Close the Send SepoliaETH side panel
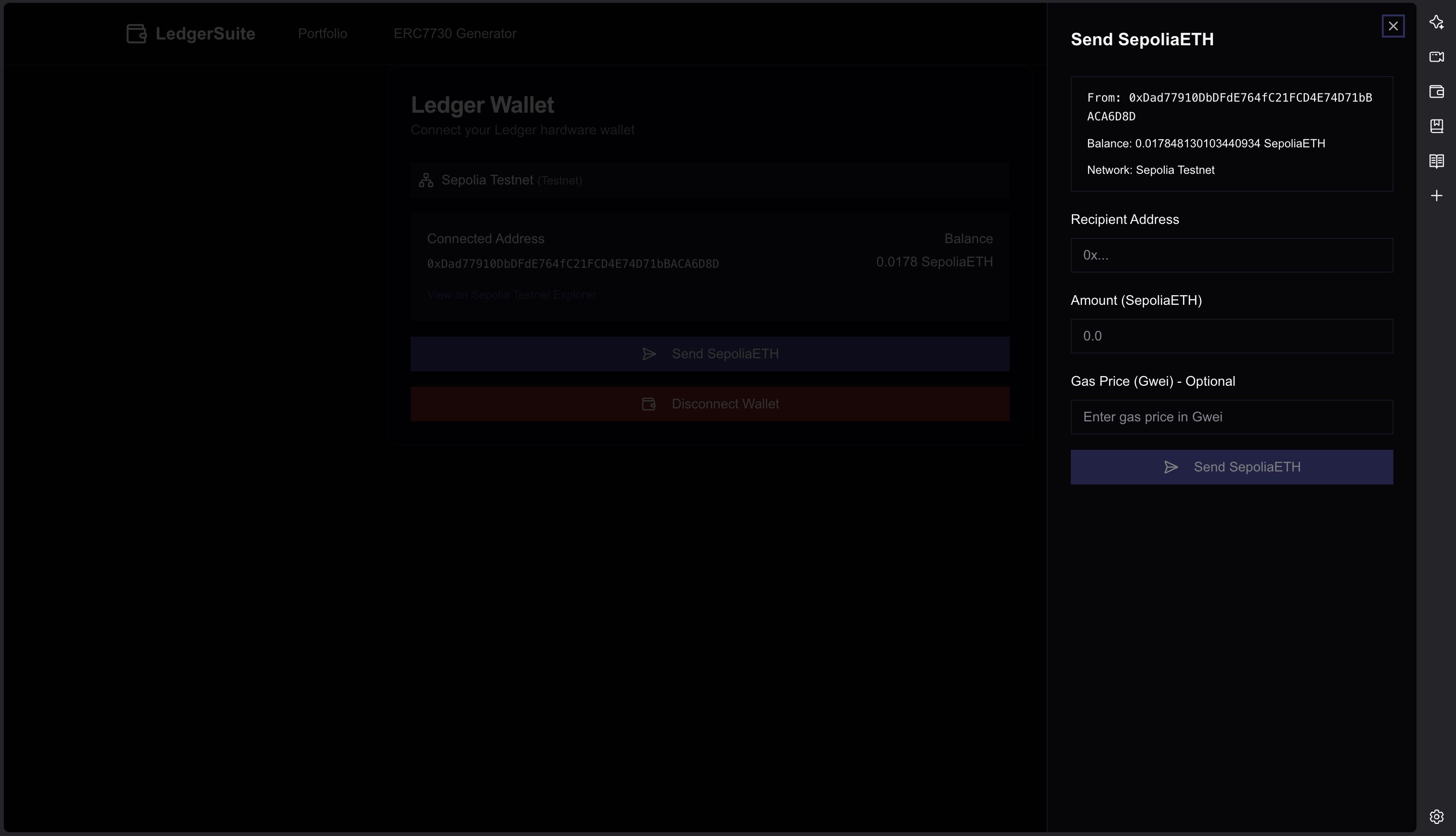Screen dimensions: 1456x836 1393,26
